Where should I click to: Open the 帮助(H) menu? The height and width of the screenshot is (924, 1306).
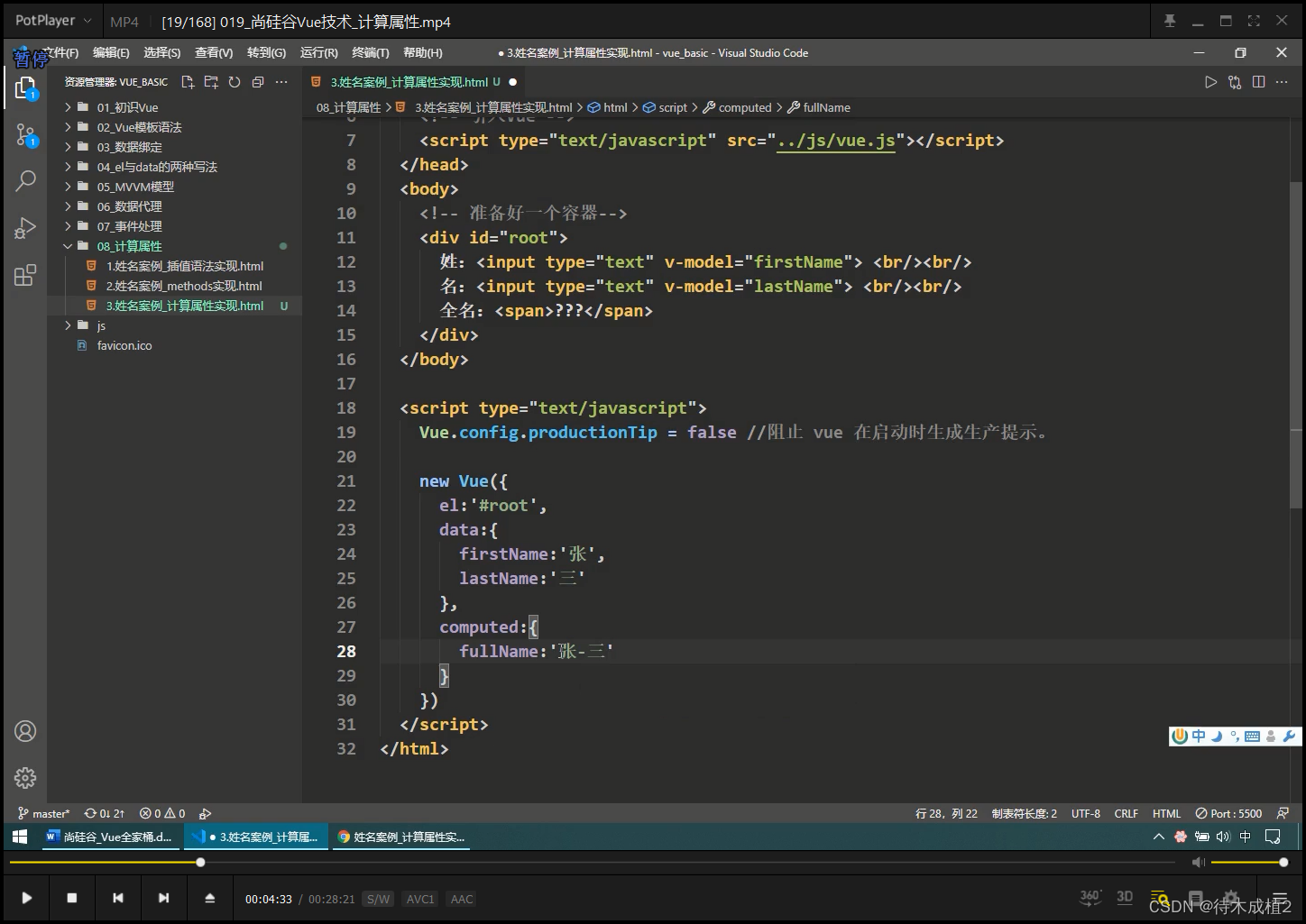point(423,53)
